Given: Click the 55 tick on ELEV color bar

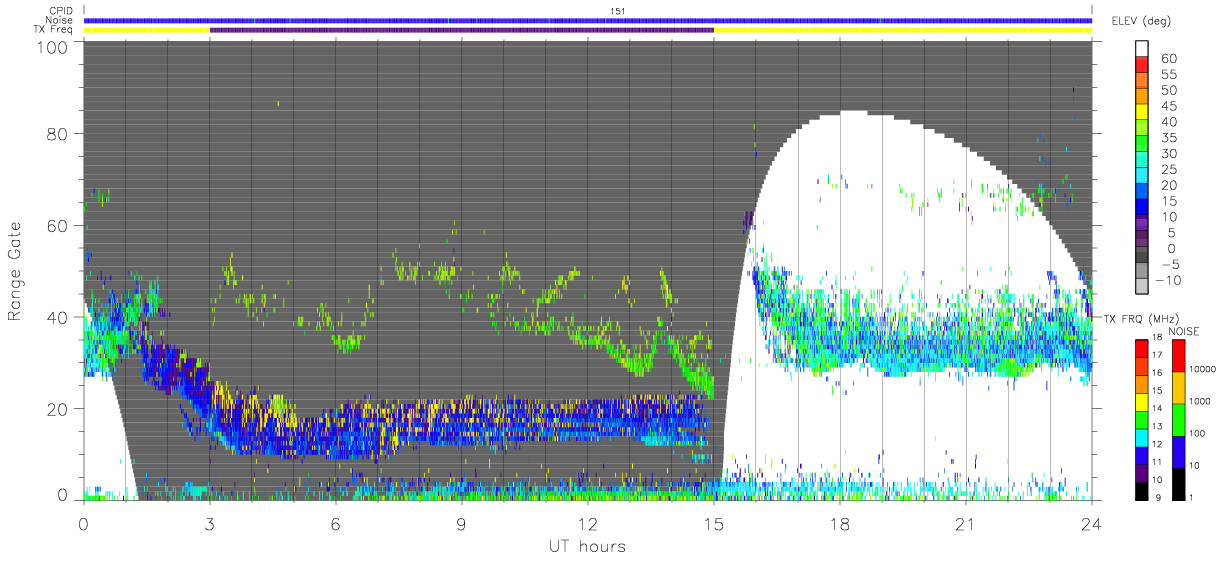Looking at the screenshot, I should point(1167,75).
